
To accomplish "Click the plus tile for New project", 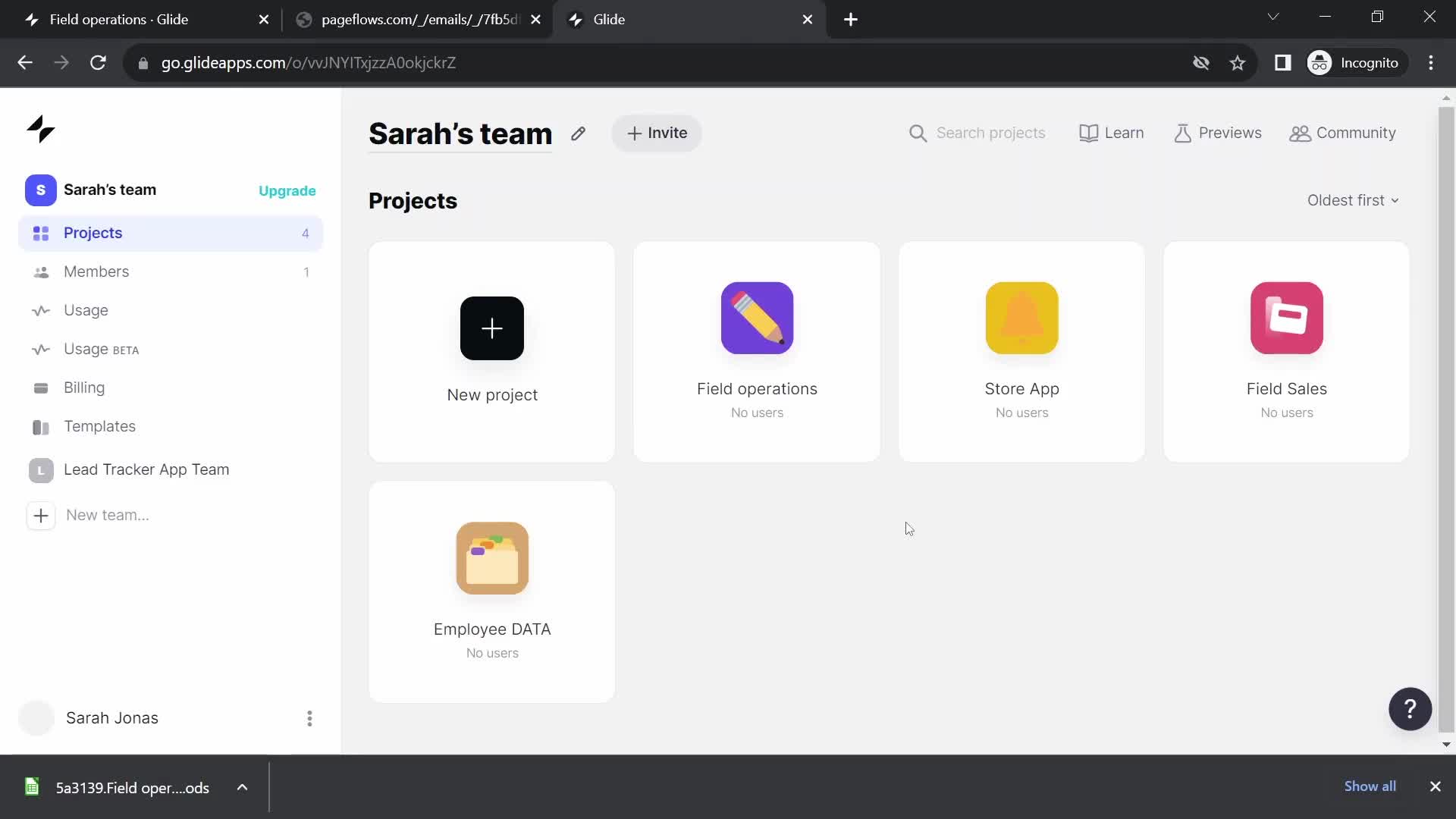I will pyautogui.click(x=492, y=328).
